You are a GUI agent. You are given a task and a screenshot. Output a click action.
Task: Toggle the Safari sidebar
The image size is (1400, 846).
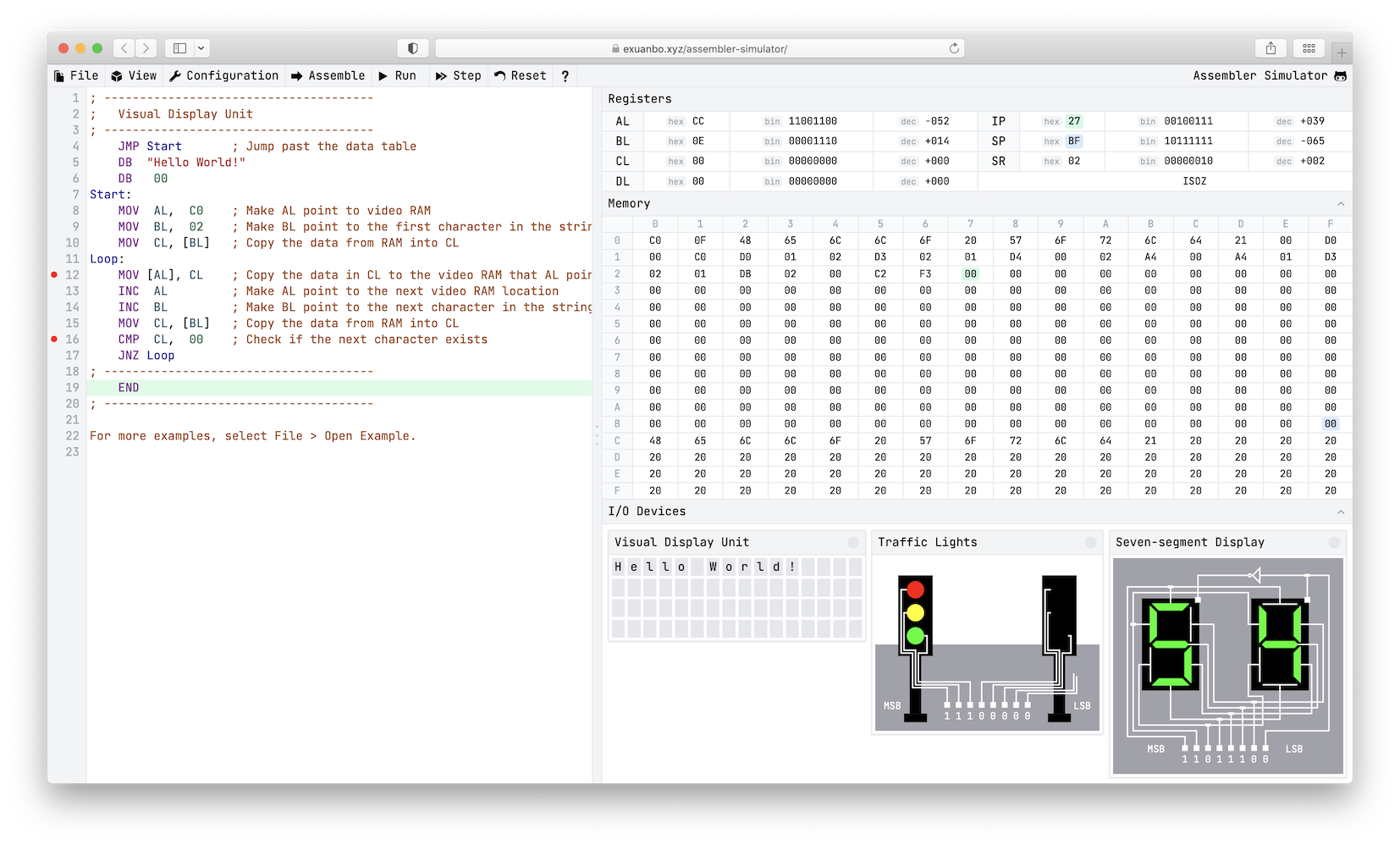(x=179, y=48)
